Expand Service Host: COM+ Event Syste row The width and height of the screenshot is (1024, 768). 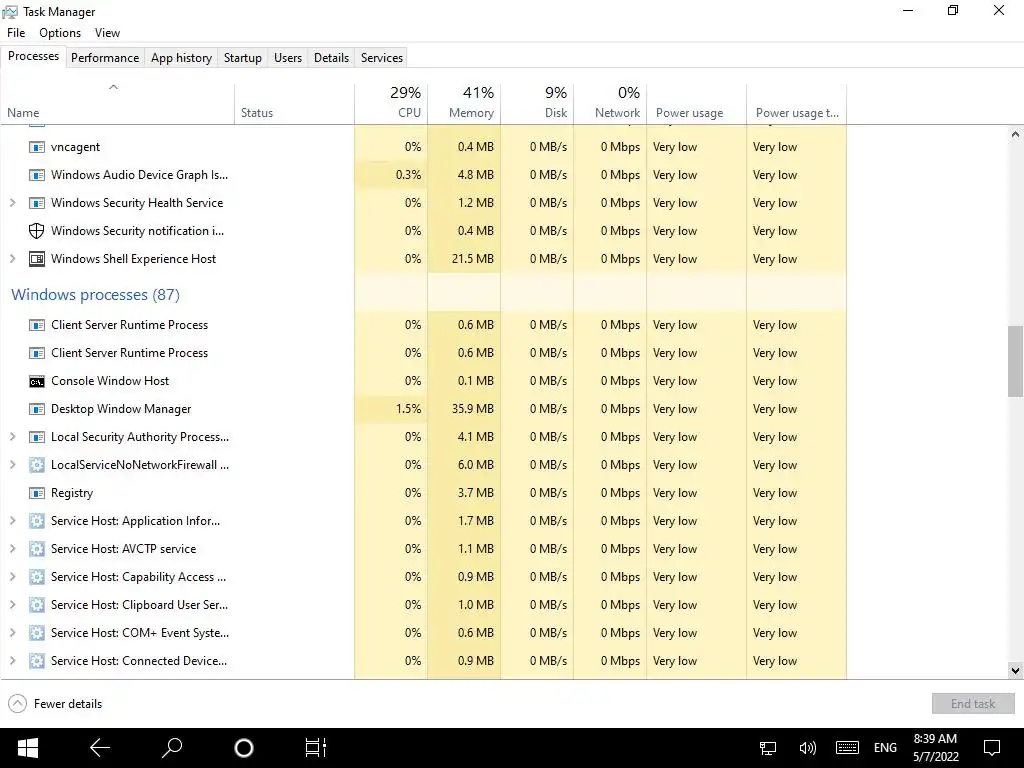12,633
